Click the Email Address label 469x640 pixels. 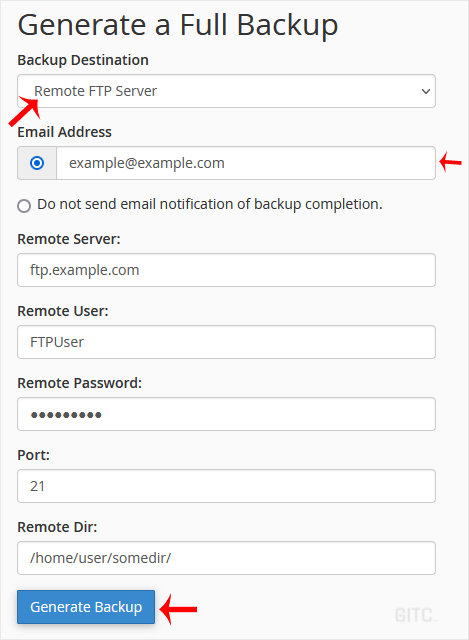tap(64, 132)
